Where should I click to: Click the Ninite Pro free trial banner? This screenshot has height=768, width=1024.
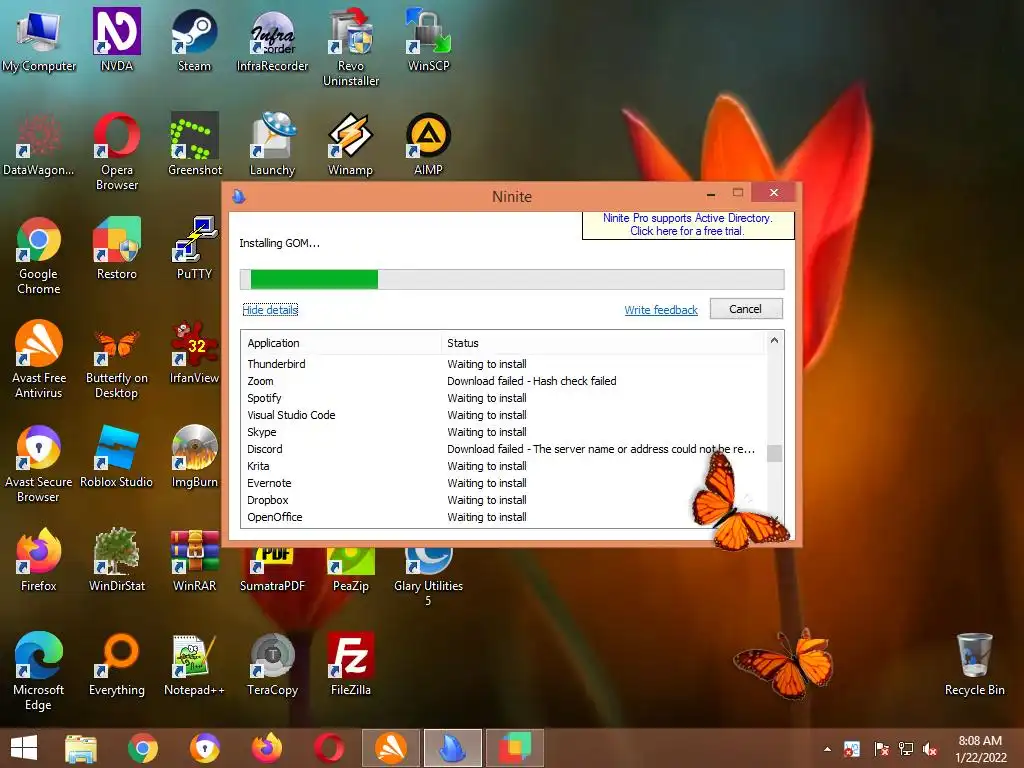coord(688,225)
